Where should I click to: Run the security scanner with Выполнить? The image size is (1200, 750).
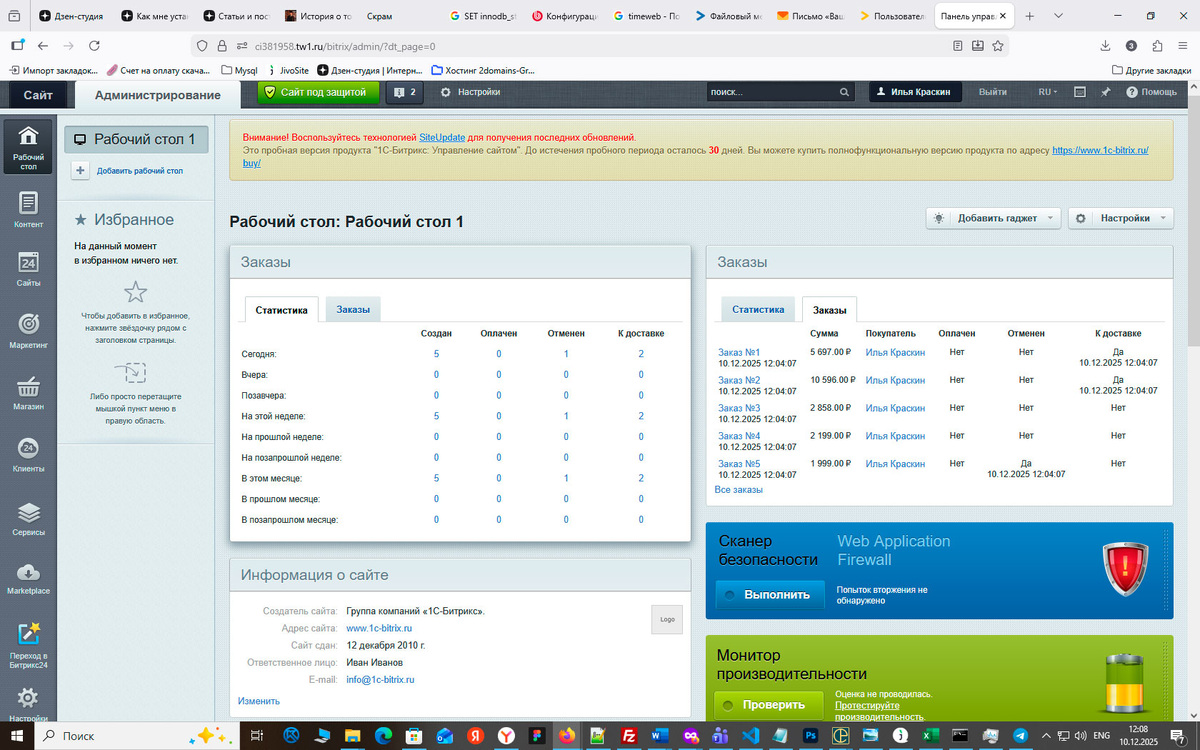click(x=770, y=594)
